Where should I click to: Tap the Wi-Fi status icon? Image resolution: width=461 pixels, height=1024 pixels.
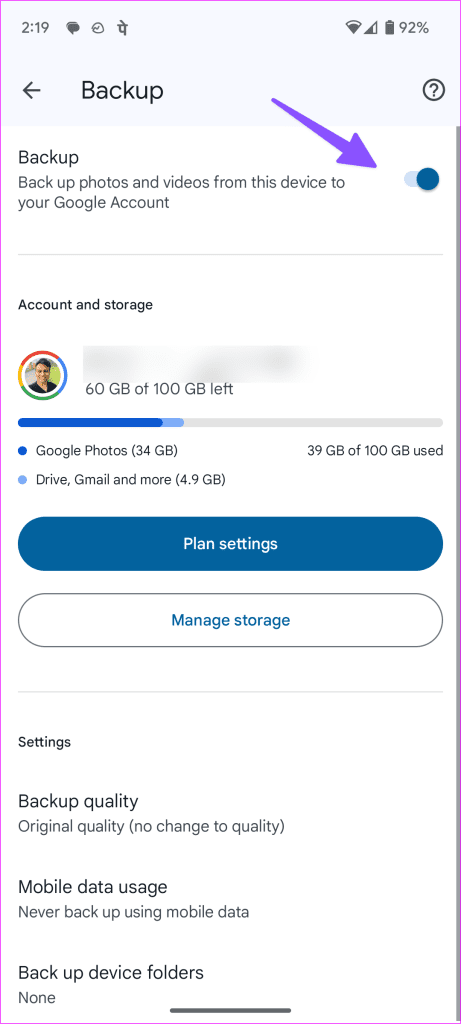point(354,27)
